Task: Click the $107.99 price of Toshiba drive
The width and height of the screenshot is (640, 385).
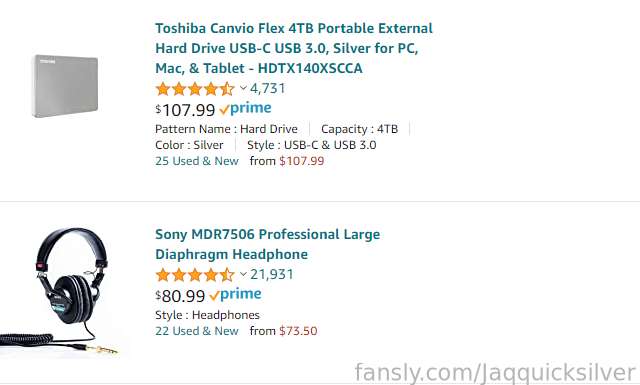Action: click(185, 109)
